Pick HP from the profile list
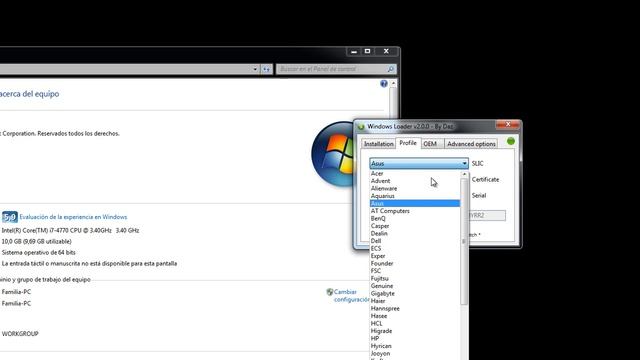The image size is (640, 360). click(x=415, y=338)
